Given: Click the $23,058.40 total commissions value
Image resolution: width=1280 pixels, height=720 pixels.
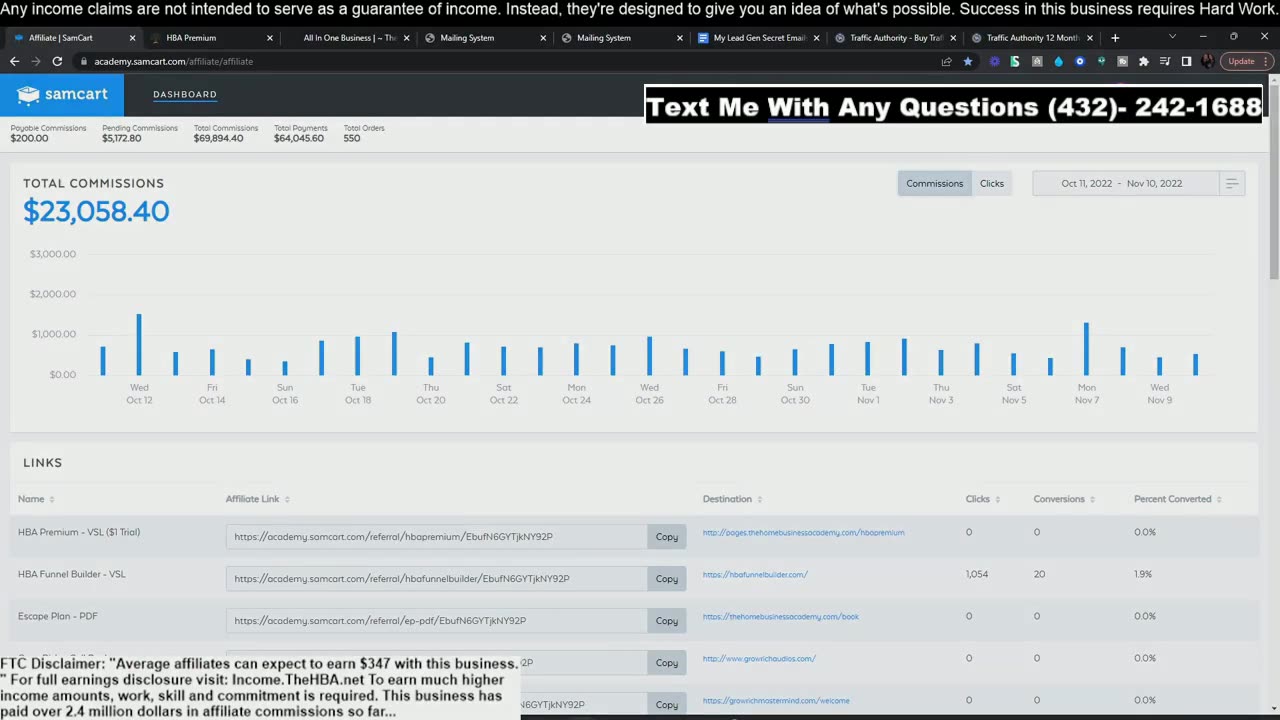Looking at the screenshot, I should pyautogui.click(x=96, y=211).
